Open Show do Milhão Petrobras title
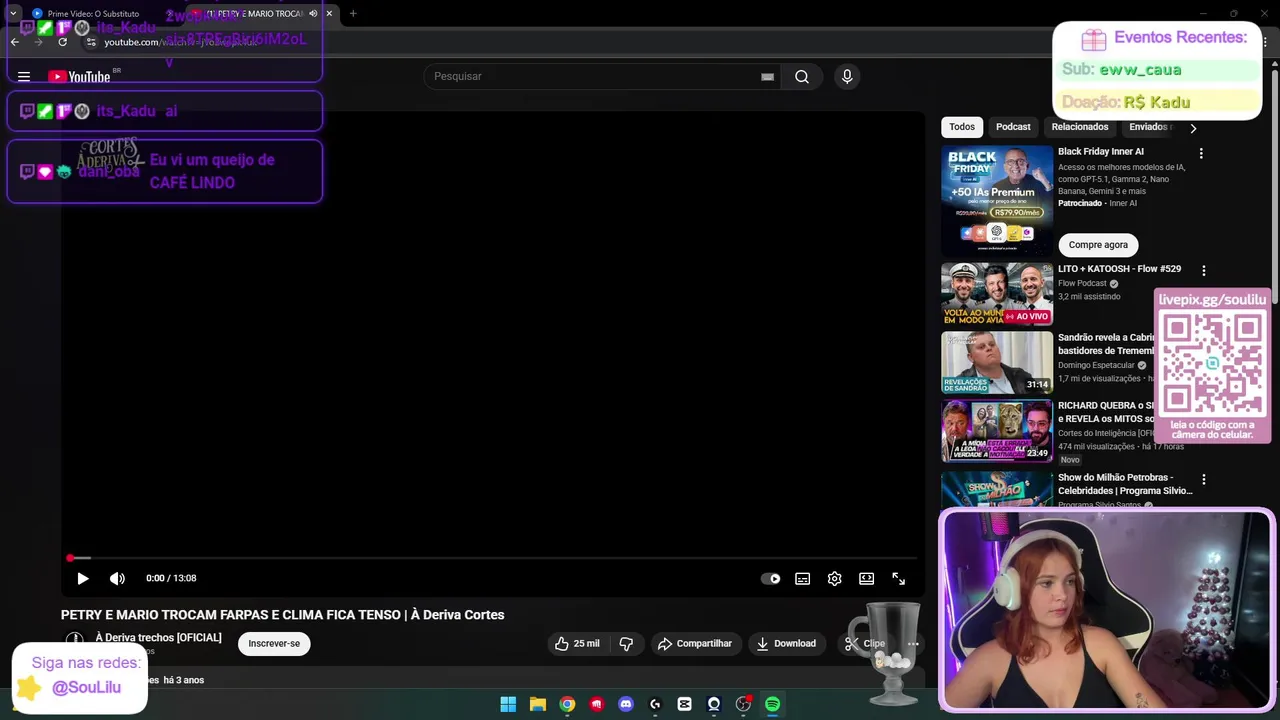 (x=1125, y=484)
